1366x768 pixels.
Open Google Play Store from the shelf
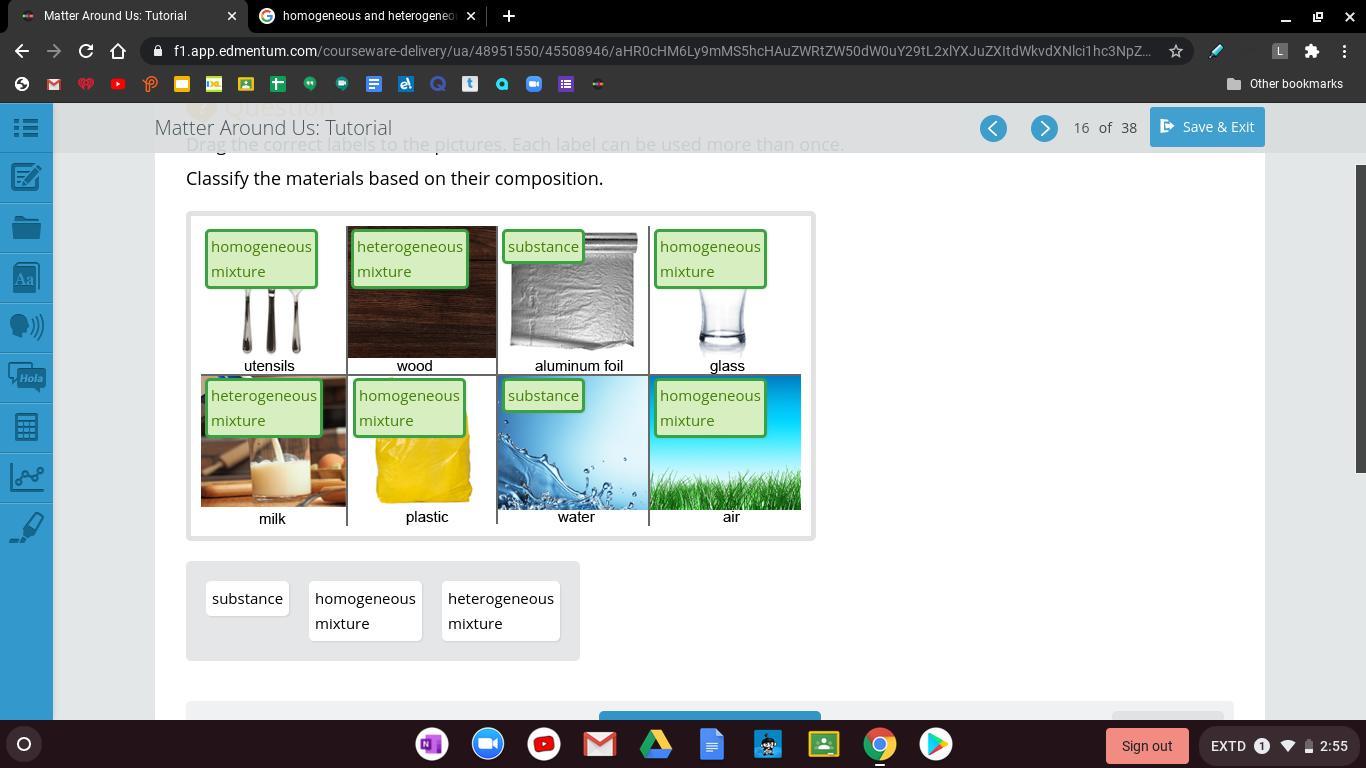point(936,744)
